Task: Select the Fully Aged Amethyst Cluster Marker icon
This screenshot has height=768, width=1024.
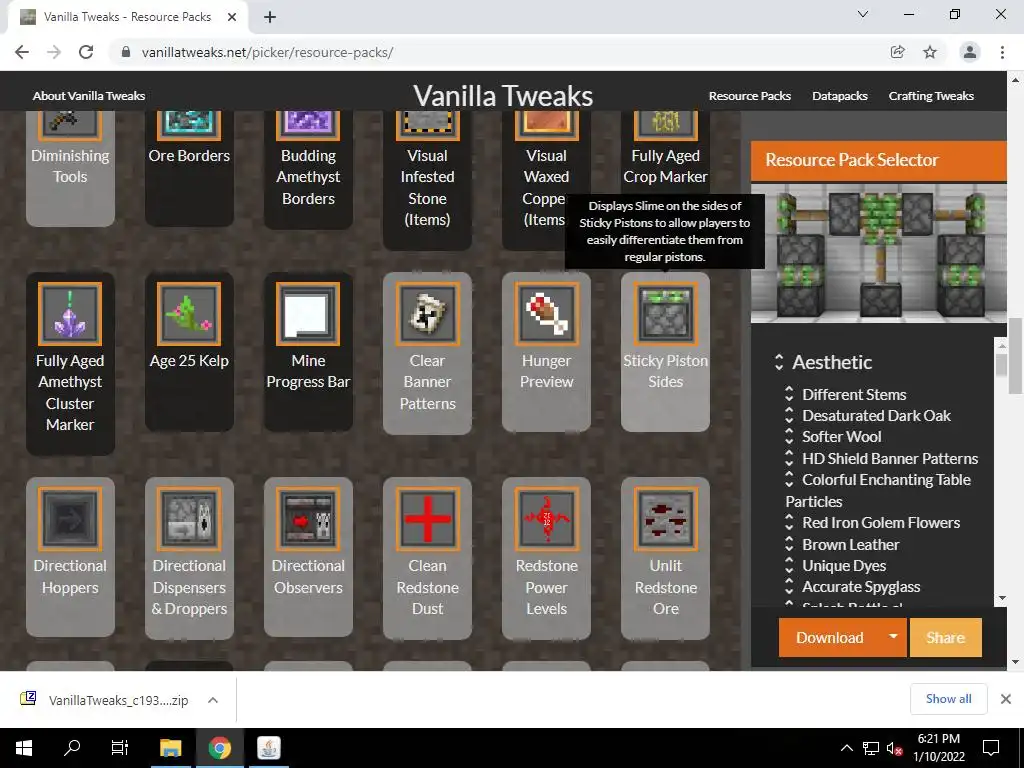Action: coord(70,314)
